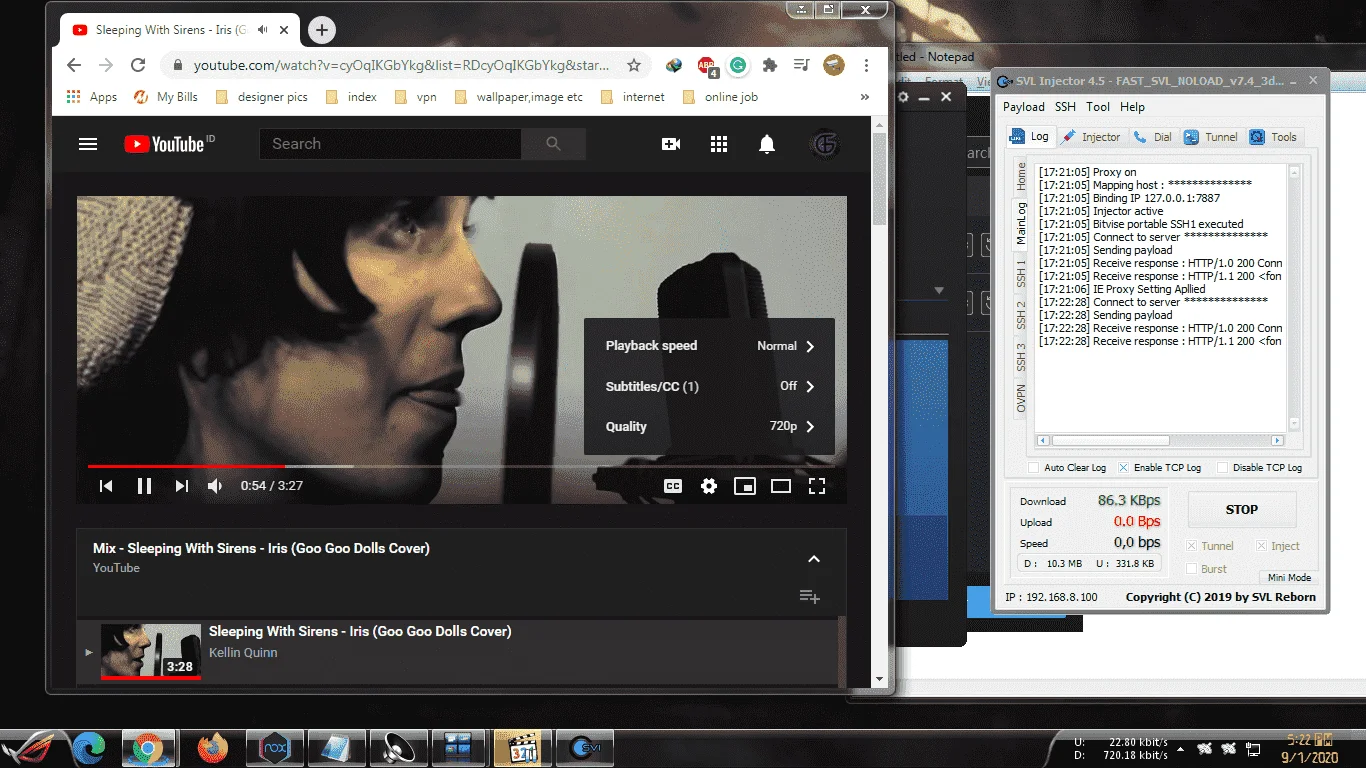Image resolution: width=1366 pixels, height=768 pixels.
Task: Open the Apps bookmarks shortcut
Action: tap(92, 97)
